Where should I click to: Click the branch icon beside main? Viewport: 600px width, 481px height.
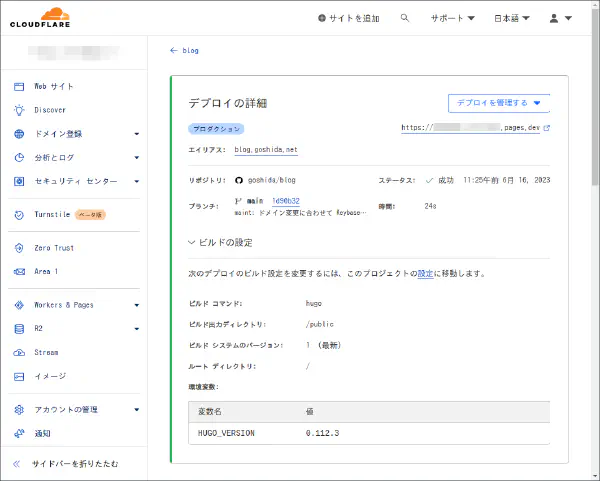point(238,201)
